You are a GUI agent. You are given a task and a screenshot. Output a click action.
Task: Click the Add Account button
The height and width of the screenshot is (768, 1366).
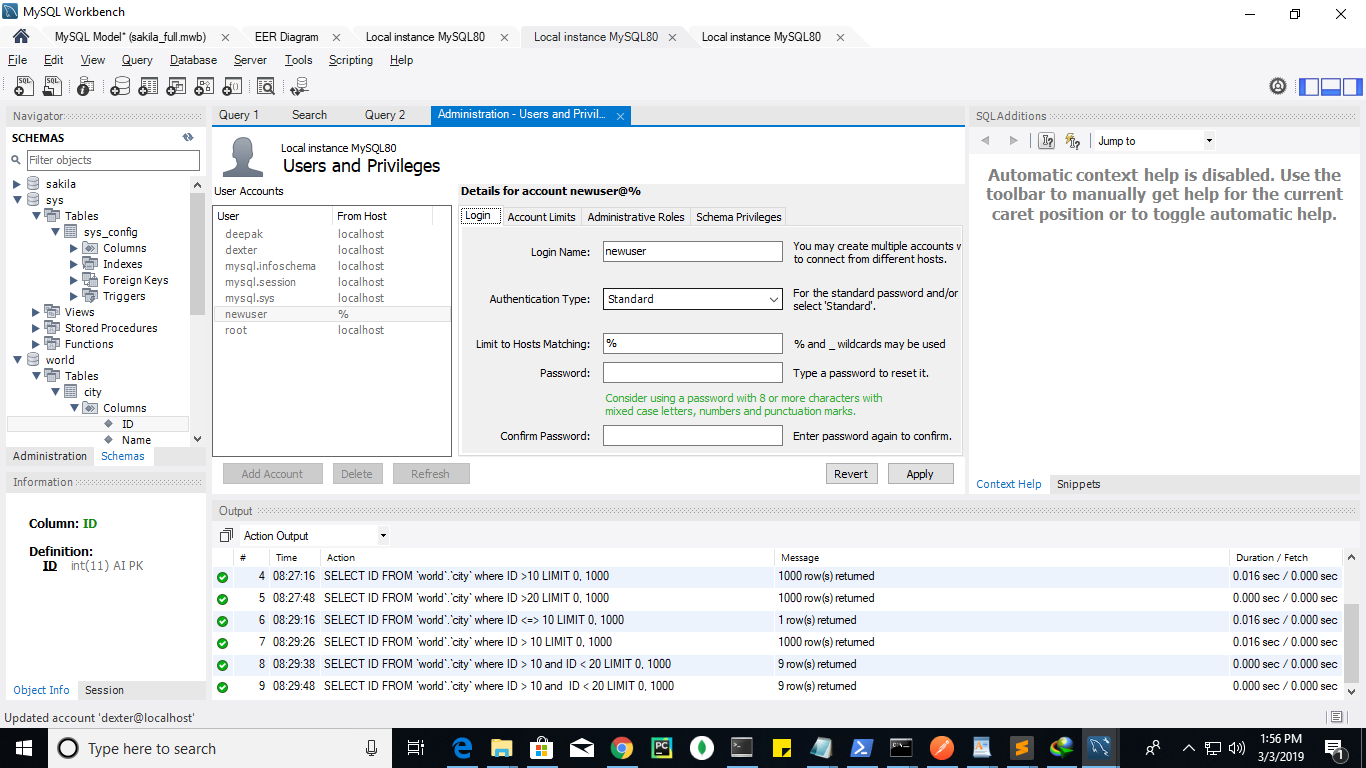tap(272, 474)
